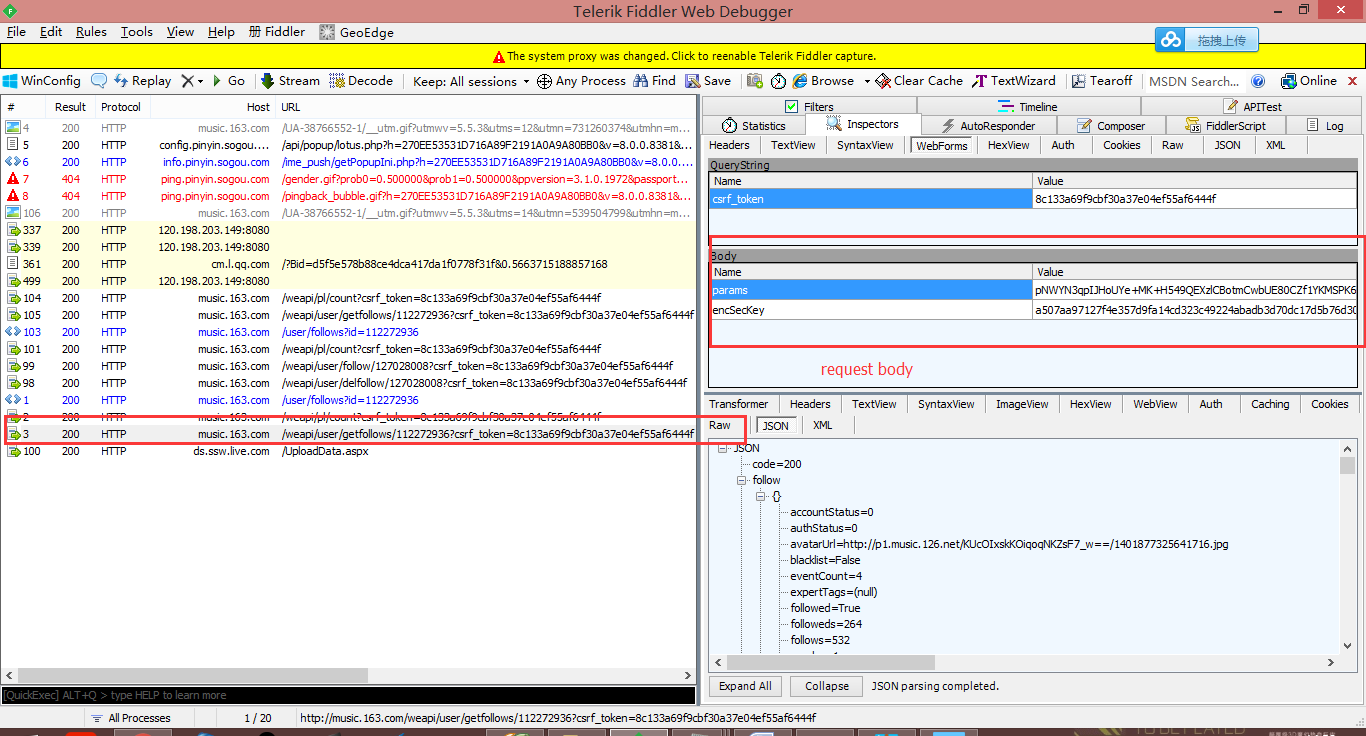Image resolution: width=1366 pixels, height=736 pixels.
Task: Click the Expand All button
Action: click(745, 686)
